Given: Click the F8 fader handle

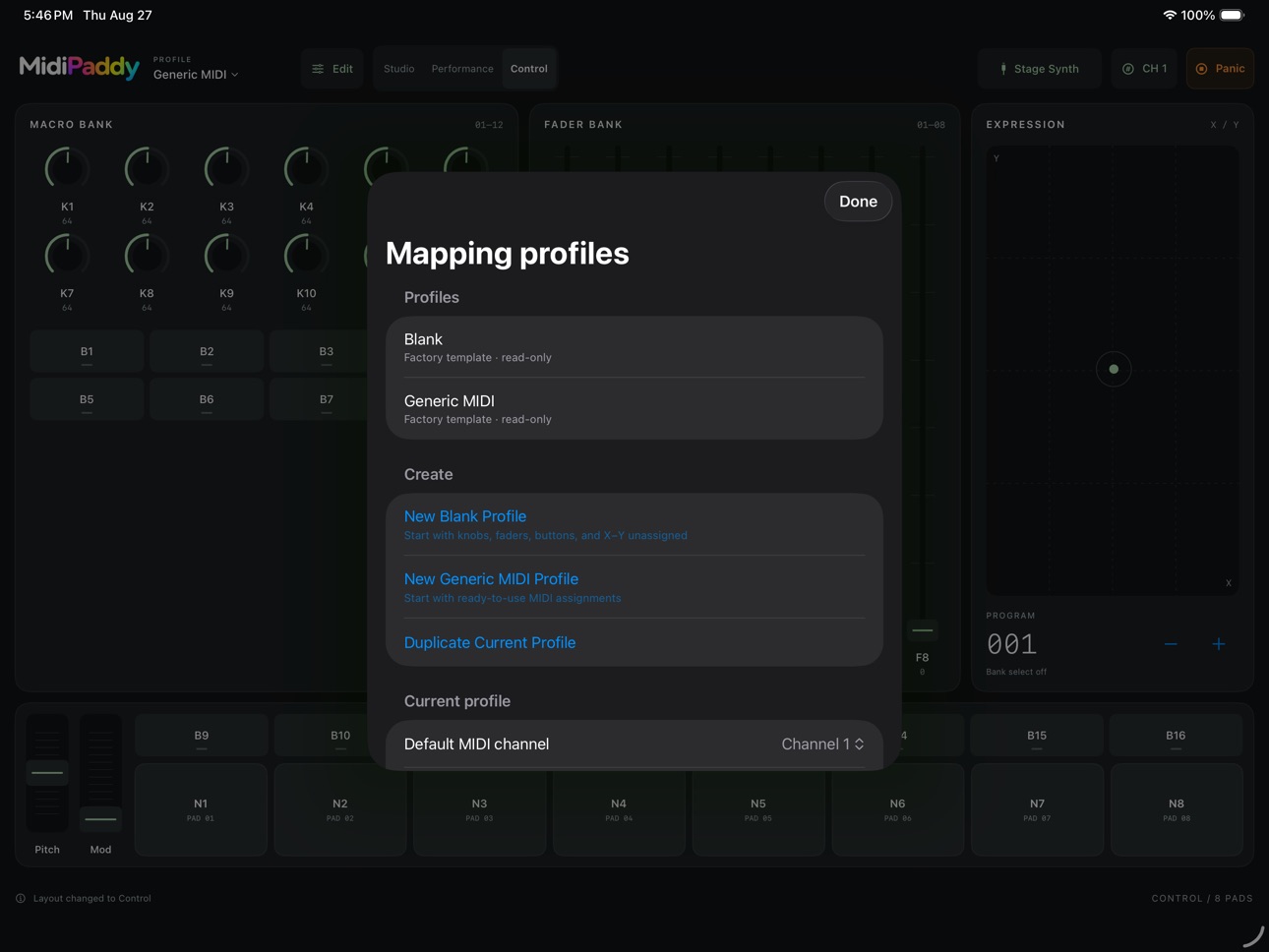Looking at the screenshot, I should tap(922, 630).
